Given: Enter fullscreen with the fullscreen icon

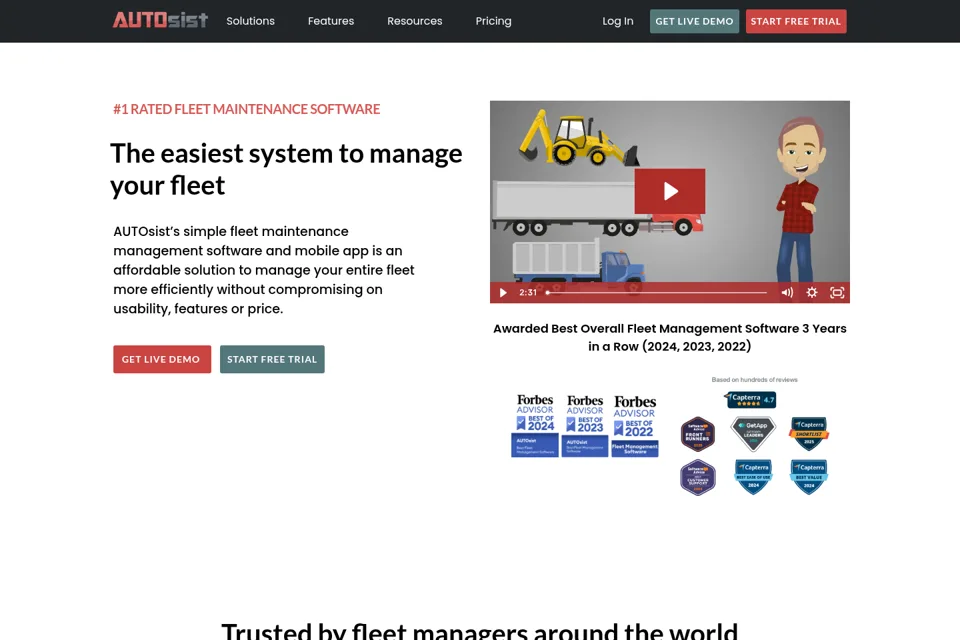Looking at the screenshot, I should [x=837, y=293].
